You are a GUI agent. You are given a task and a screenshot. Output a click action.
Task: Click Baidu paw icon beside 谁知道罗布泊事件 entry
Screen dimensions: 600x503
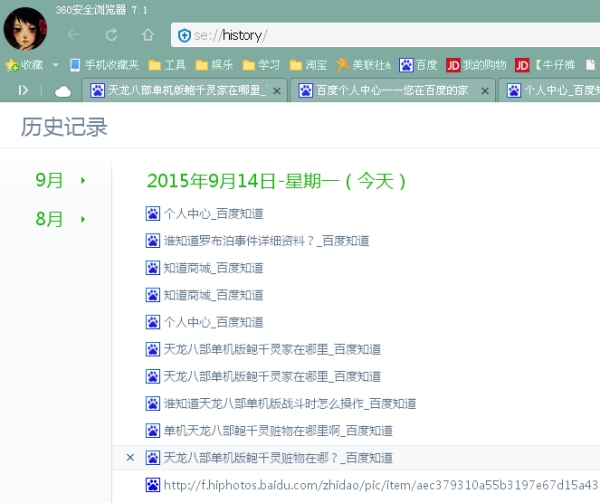(153, 241)
